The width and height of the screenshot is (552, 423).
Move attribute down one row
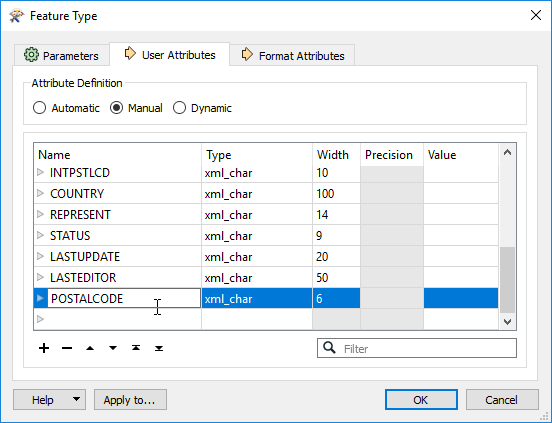113,348
